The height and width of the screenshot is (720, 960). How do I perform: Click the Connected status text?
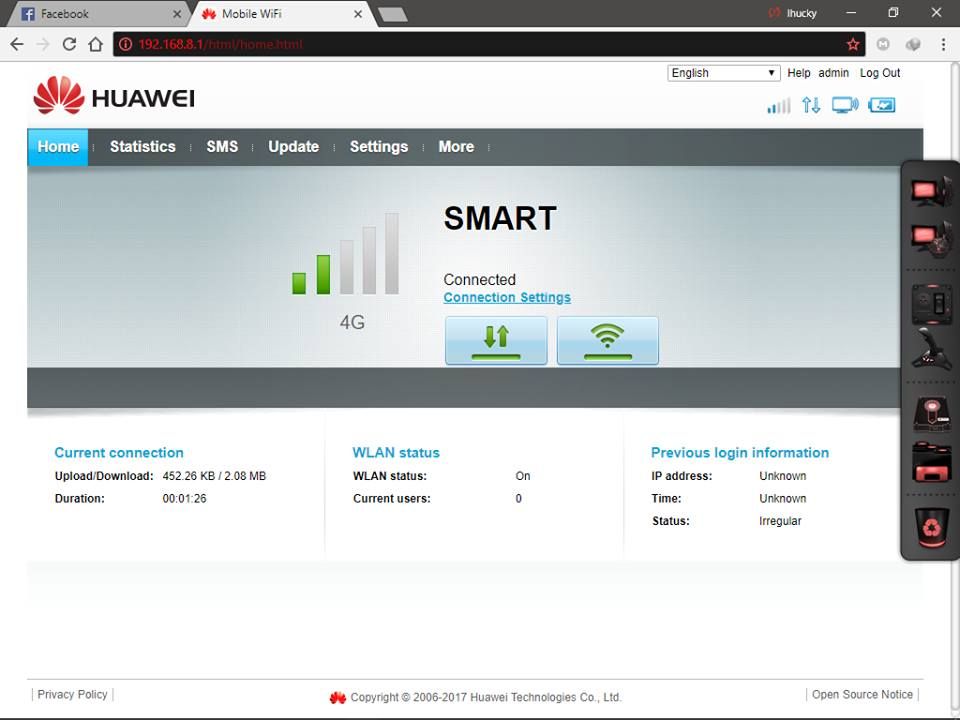click(x=479, y=280)
